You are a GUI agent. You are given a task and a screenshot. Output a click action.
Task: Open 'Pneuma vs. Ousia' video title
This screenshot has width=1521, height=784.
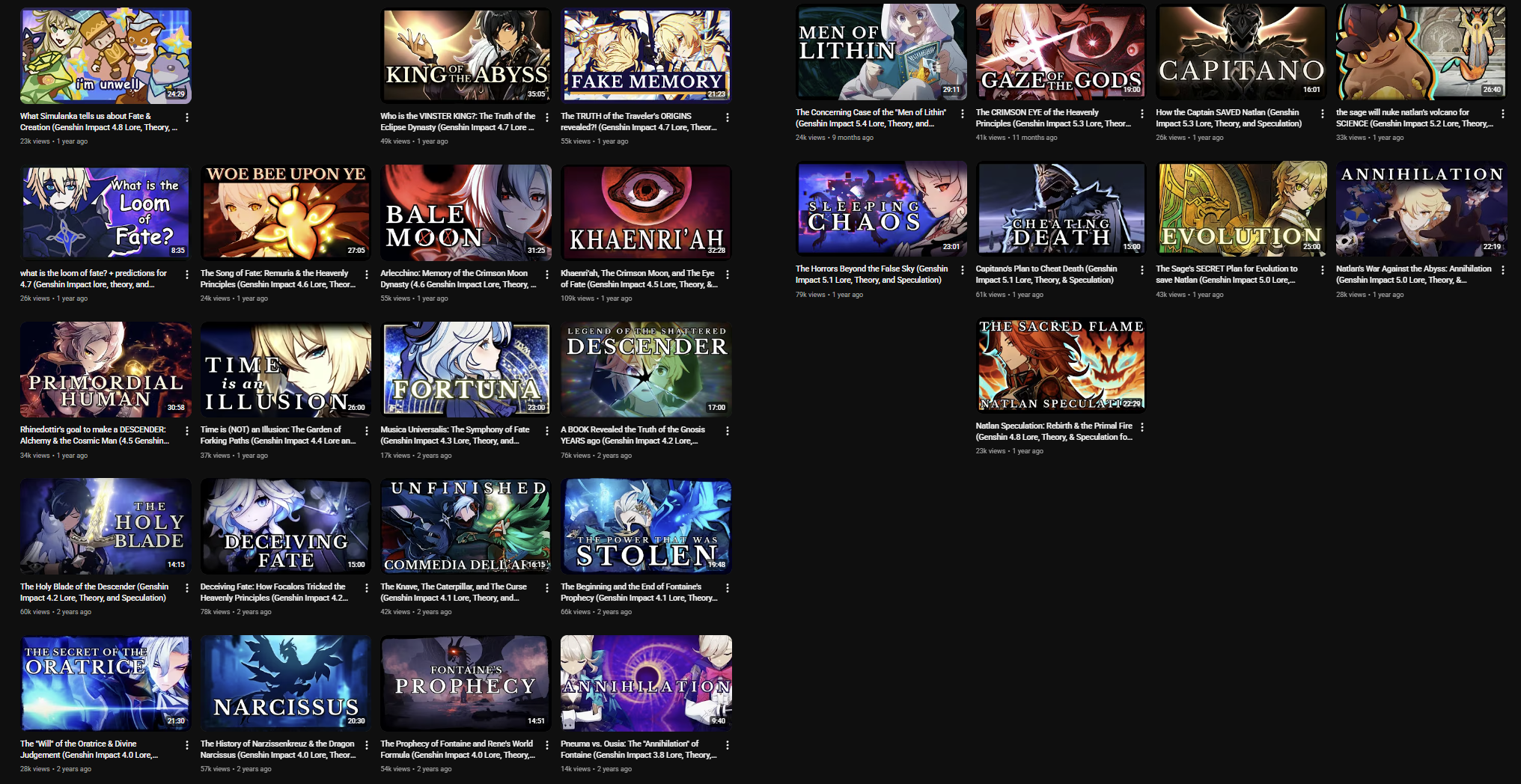(638, 749)
